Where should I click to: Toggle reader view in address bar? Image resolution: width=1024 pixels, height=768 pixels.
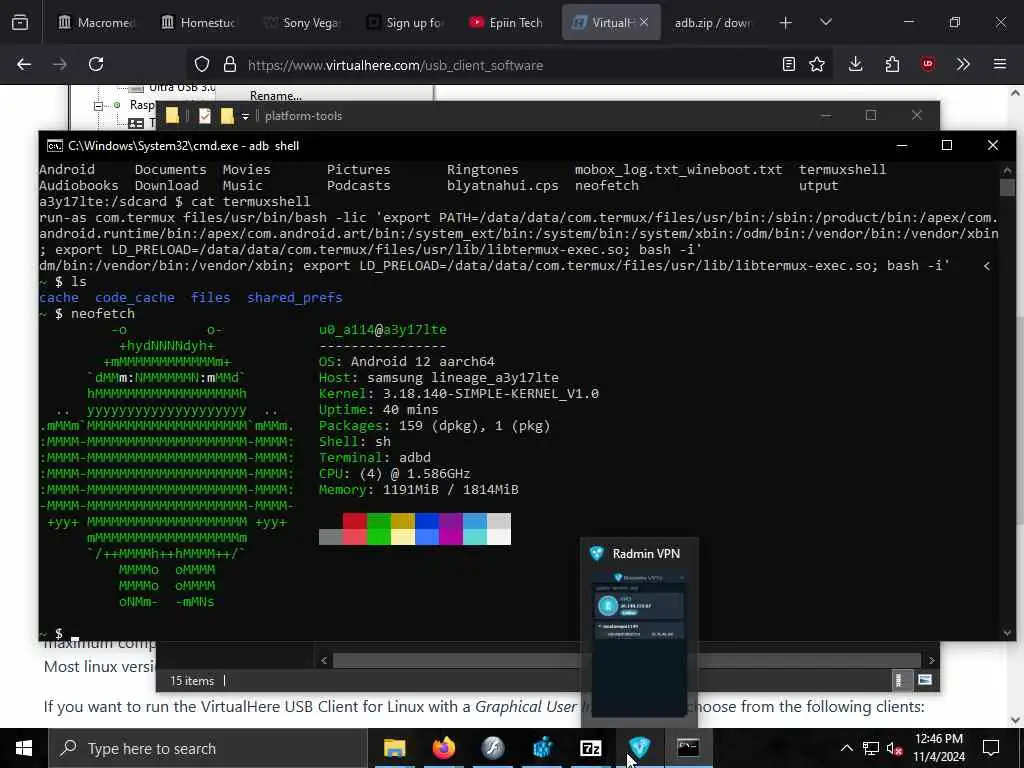tap(789, 64)
